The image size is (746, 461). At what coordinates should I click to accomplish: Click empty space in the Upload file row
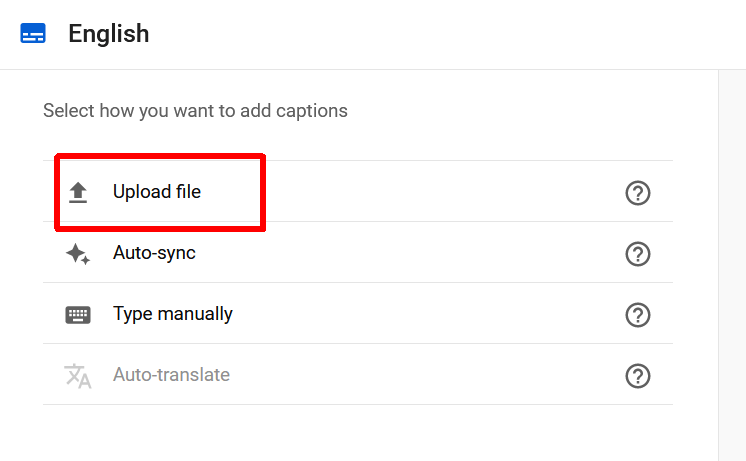(x=430, y=192)
